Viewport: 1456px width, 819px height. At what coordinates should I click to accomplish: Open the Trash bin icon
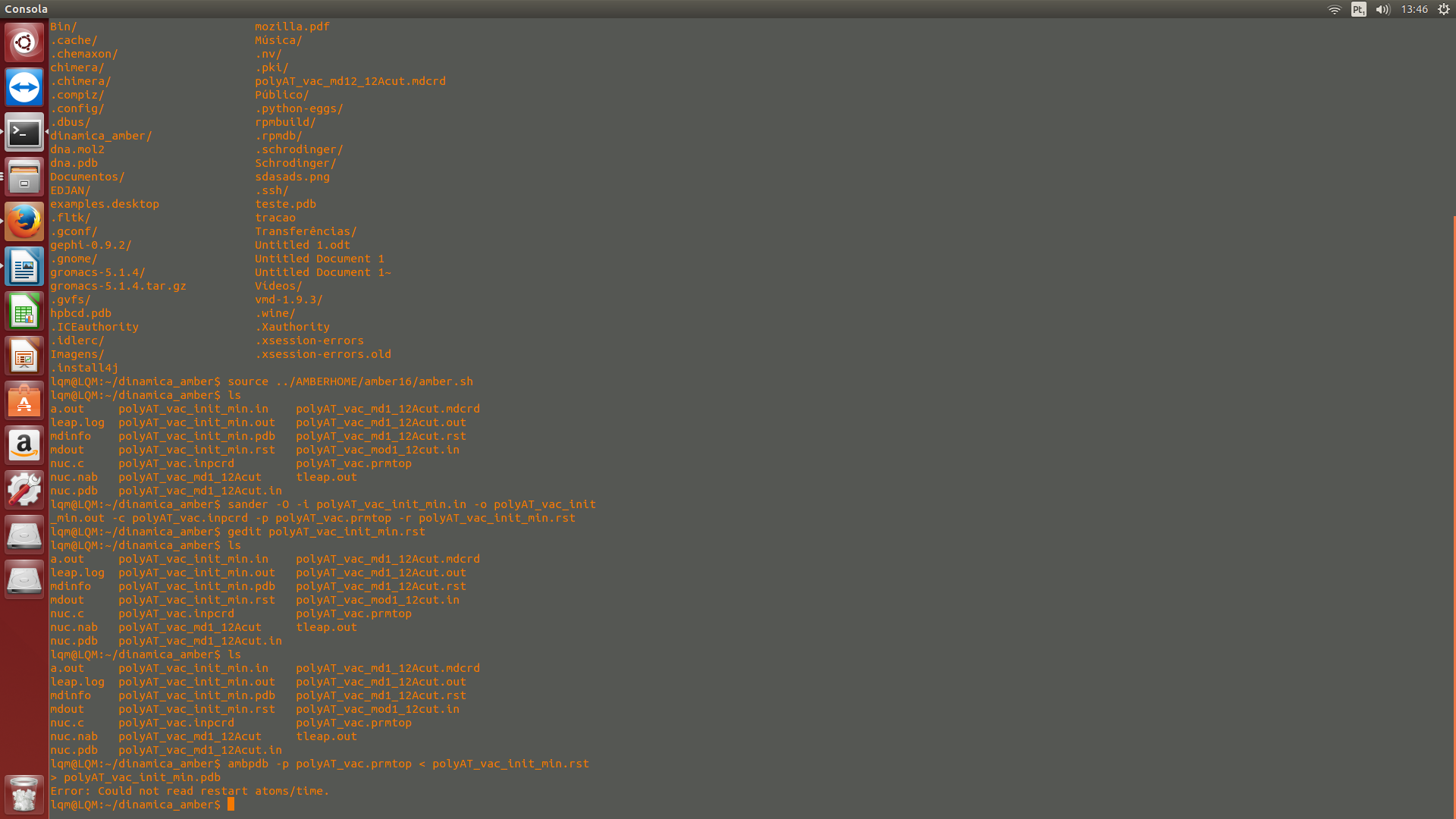click(24, 795)
